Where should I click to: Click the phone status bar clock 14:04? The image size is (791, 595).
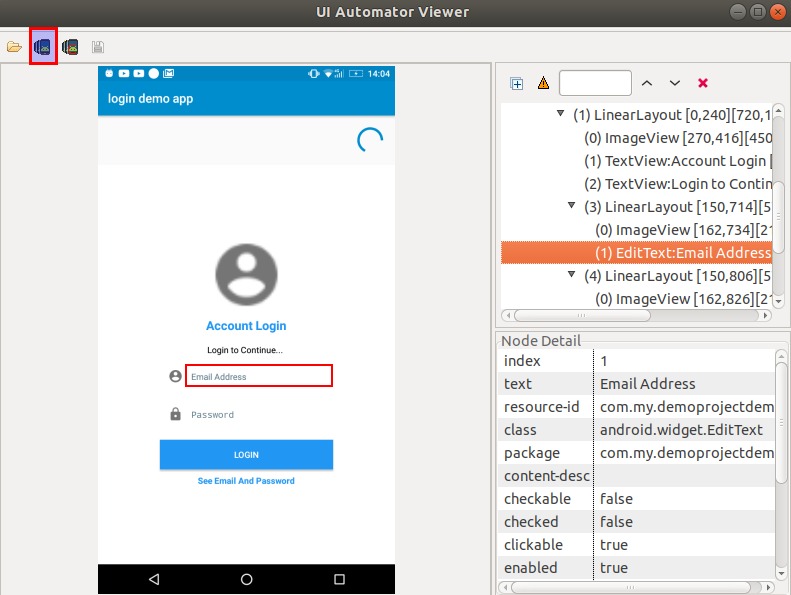pos(379,74)
